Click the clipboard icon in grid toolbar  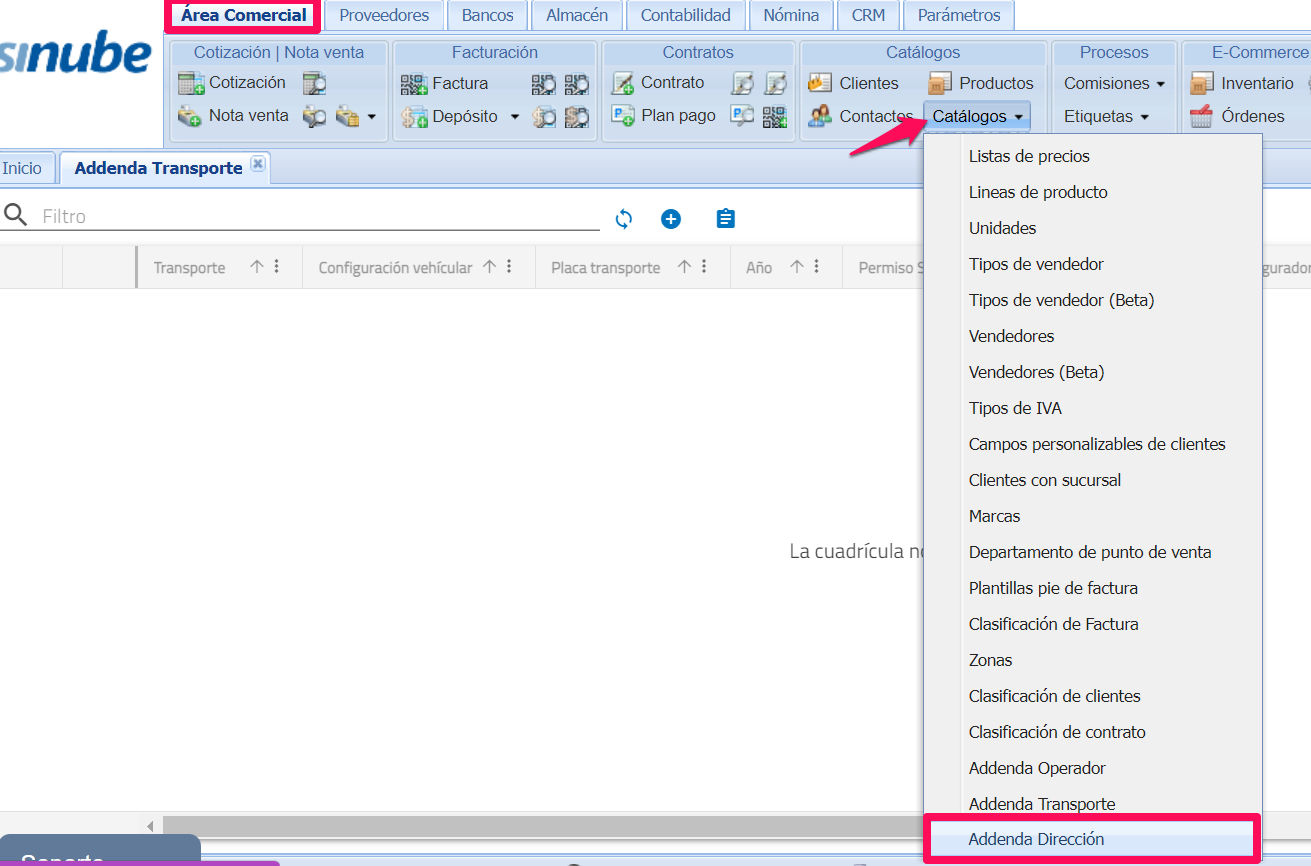pyautogui.click(x=726, y=219)
